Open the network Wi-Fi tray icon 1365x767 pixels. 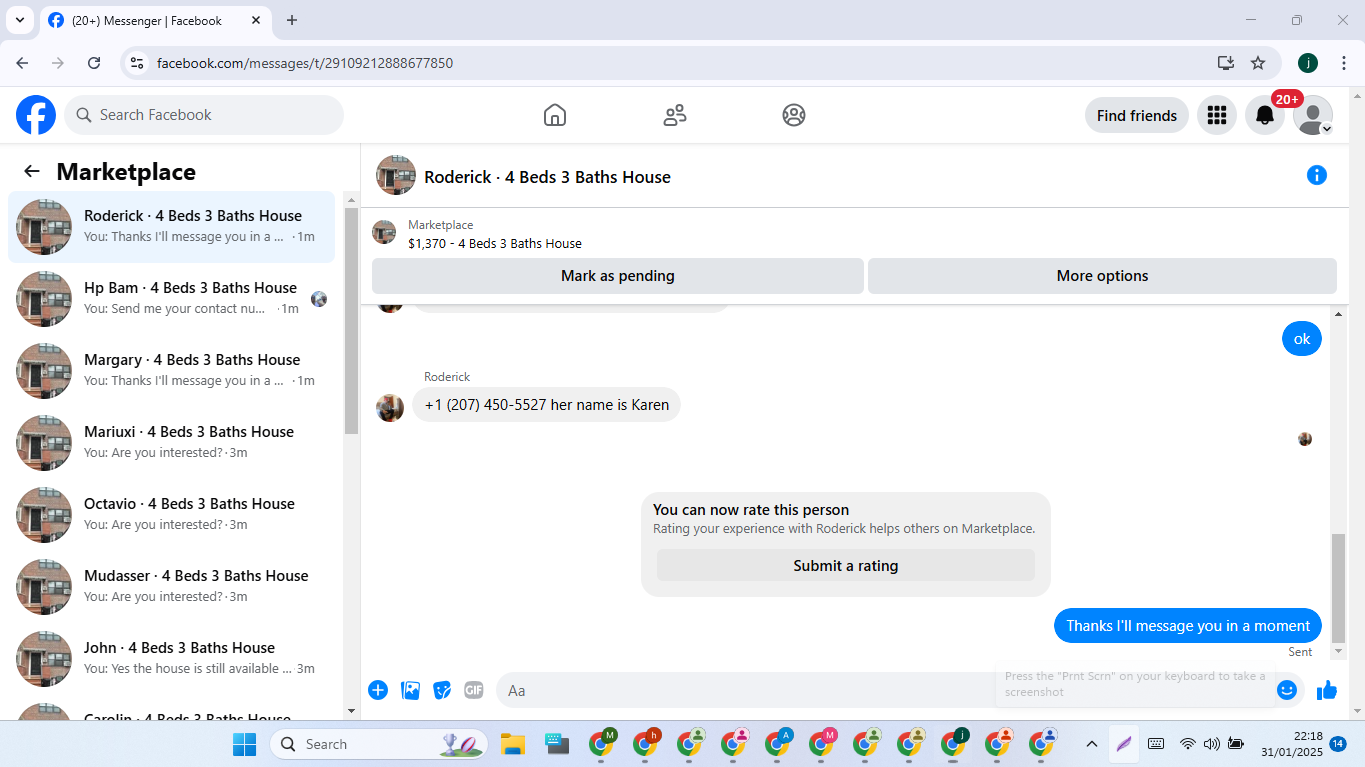tap(1188, 744)
